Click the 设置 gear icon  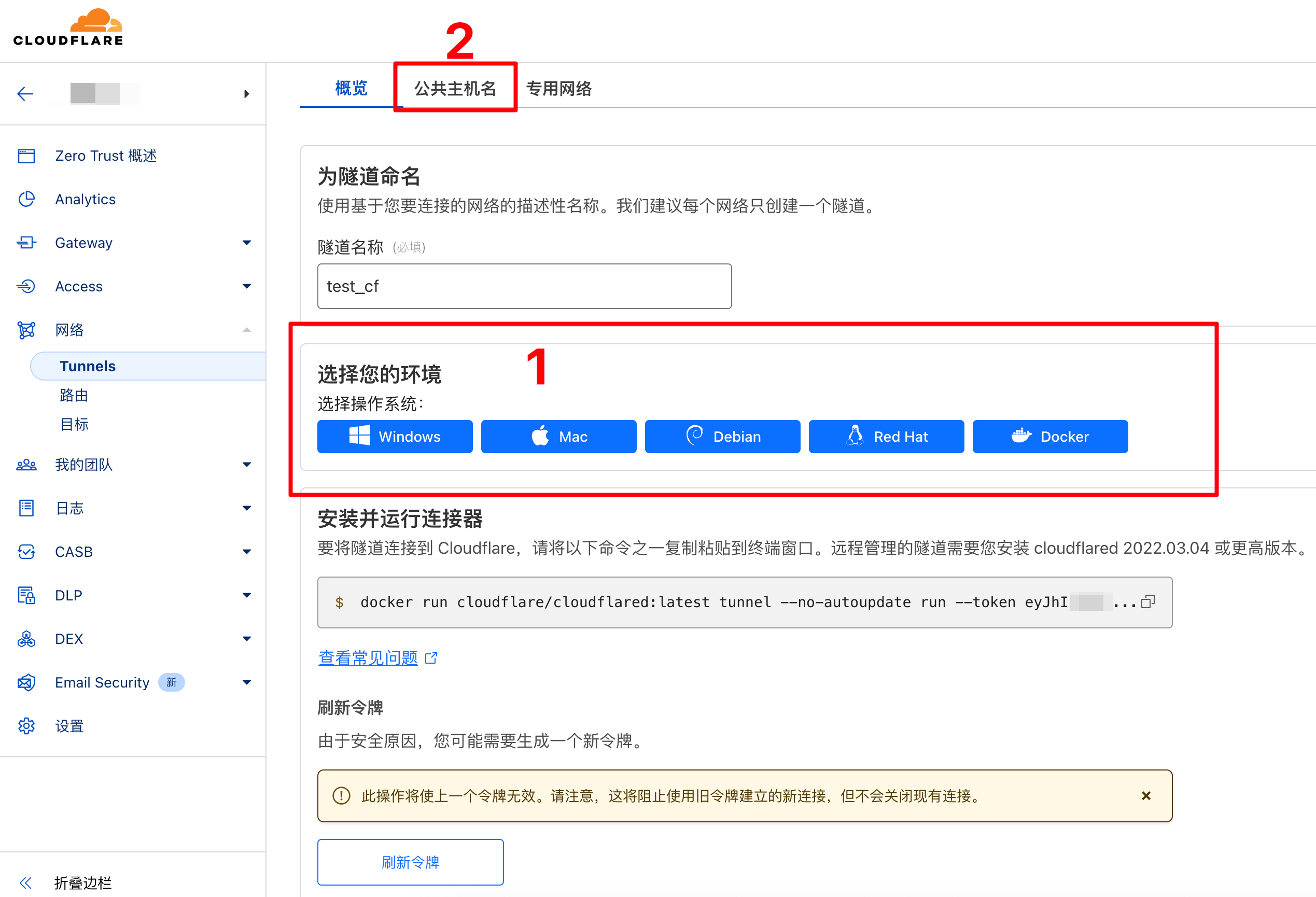click(x=26, y=726)
